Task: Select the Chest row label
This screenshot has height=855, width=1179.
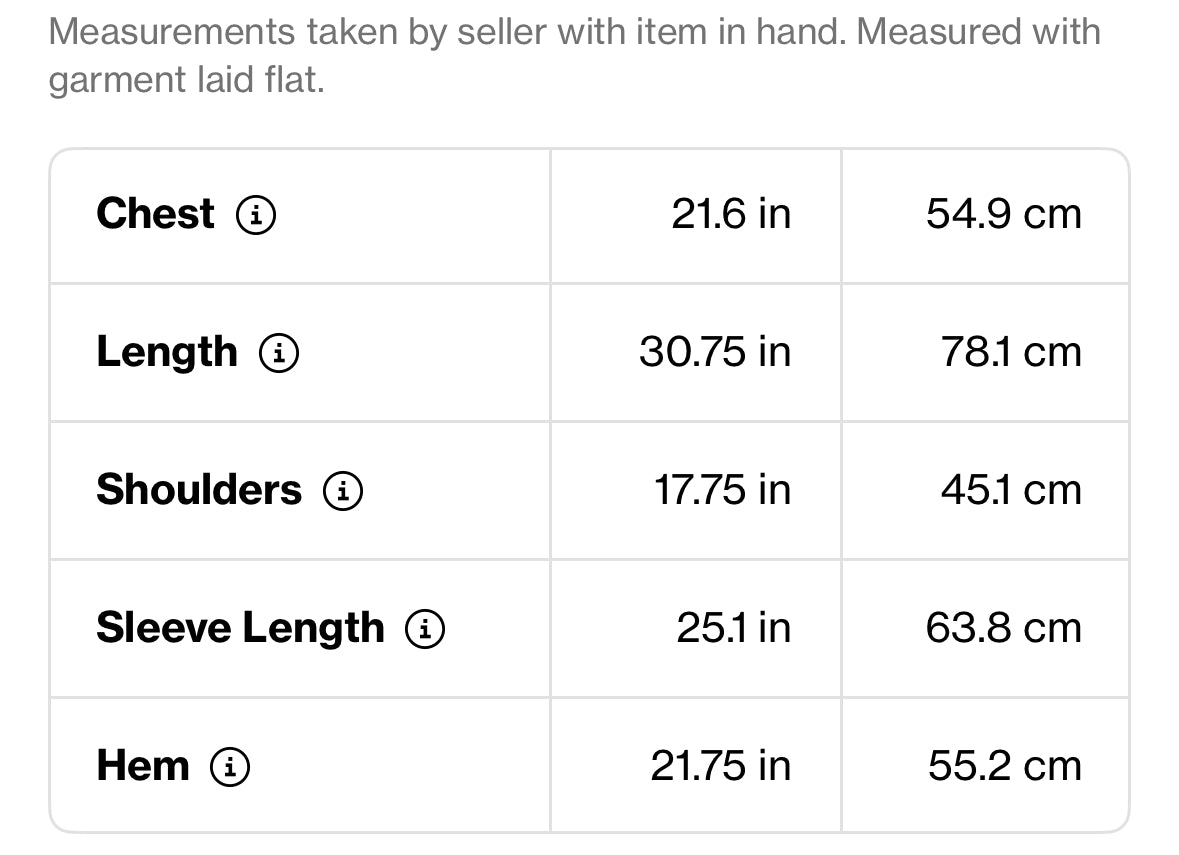Action: tap(156, 214)
